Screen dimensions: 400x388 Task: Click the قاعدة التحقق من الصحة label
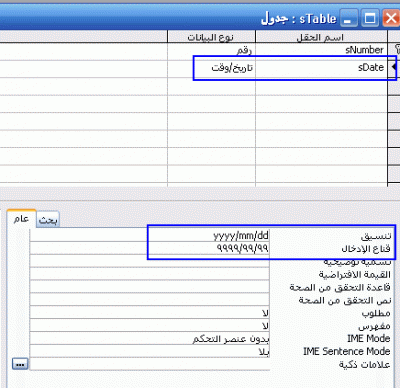pos(340,287)
